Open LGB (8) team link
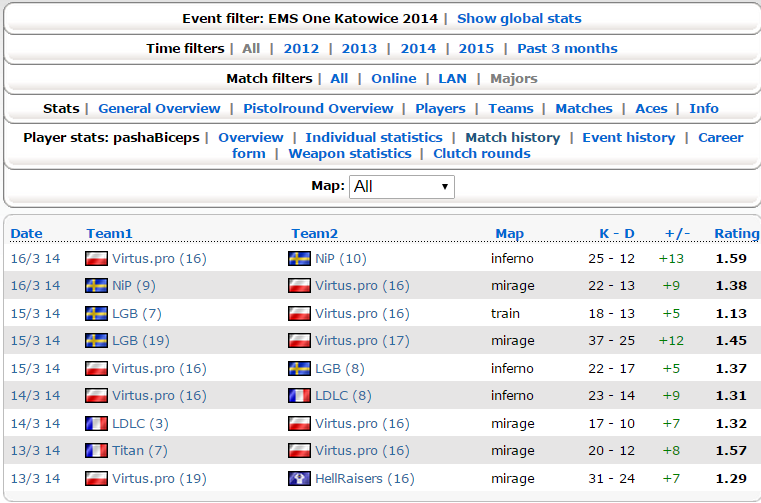 coord(340,369)
